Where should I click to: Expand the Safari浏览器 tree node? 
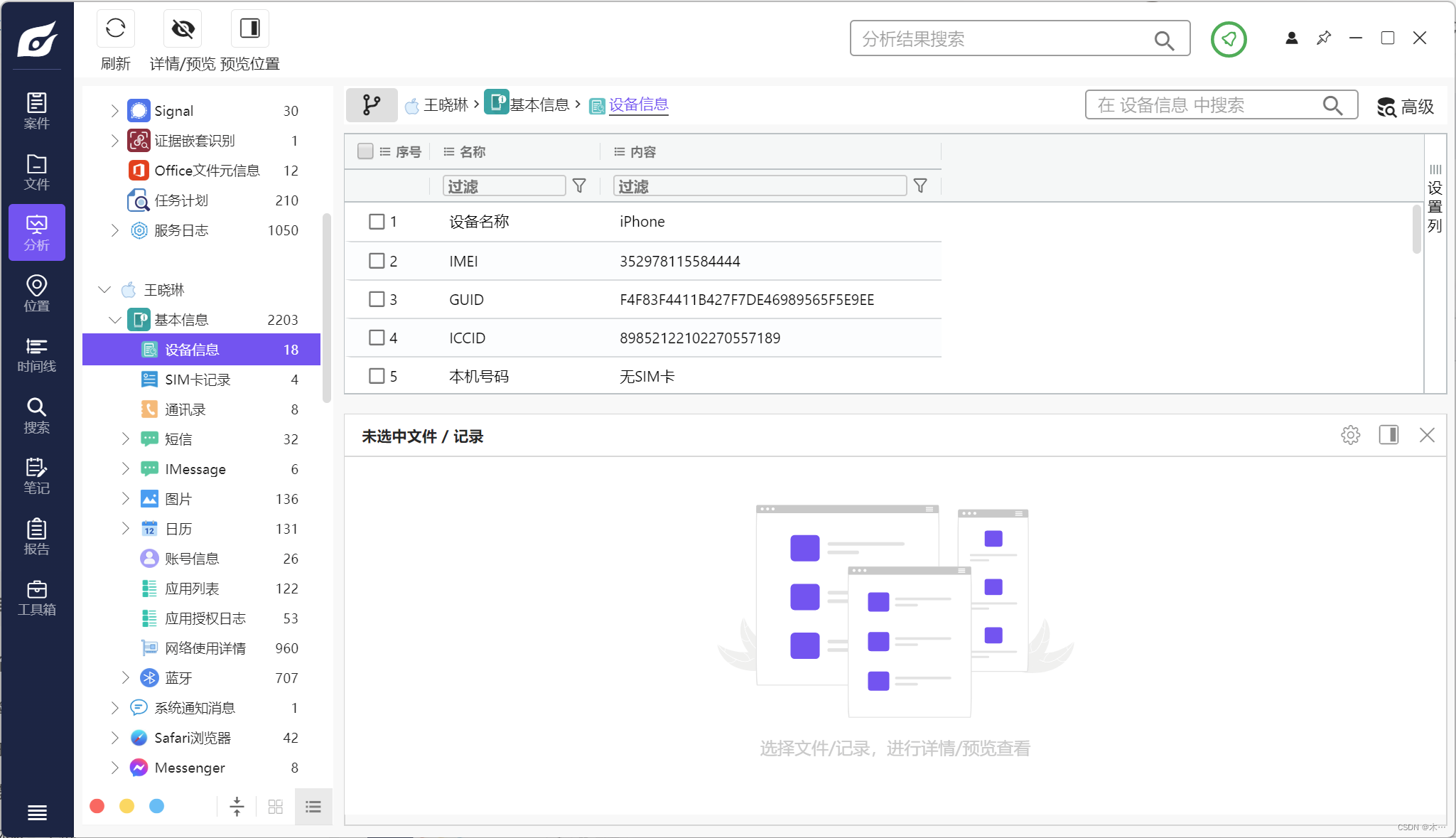[114, 738]
